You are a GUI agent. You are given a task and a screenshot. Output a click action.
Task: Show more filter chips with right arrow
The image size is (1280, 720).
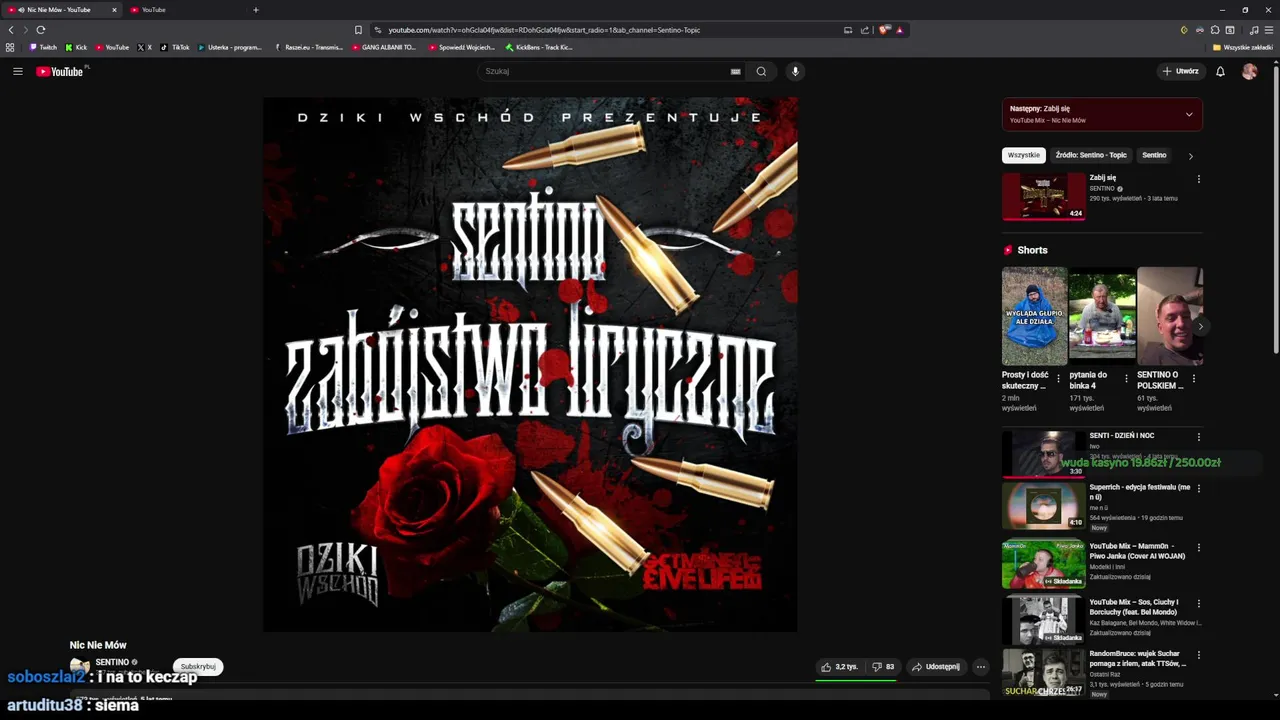point(1190,156)
